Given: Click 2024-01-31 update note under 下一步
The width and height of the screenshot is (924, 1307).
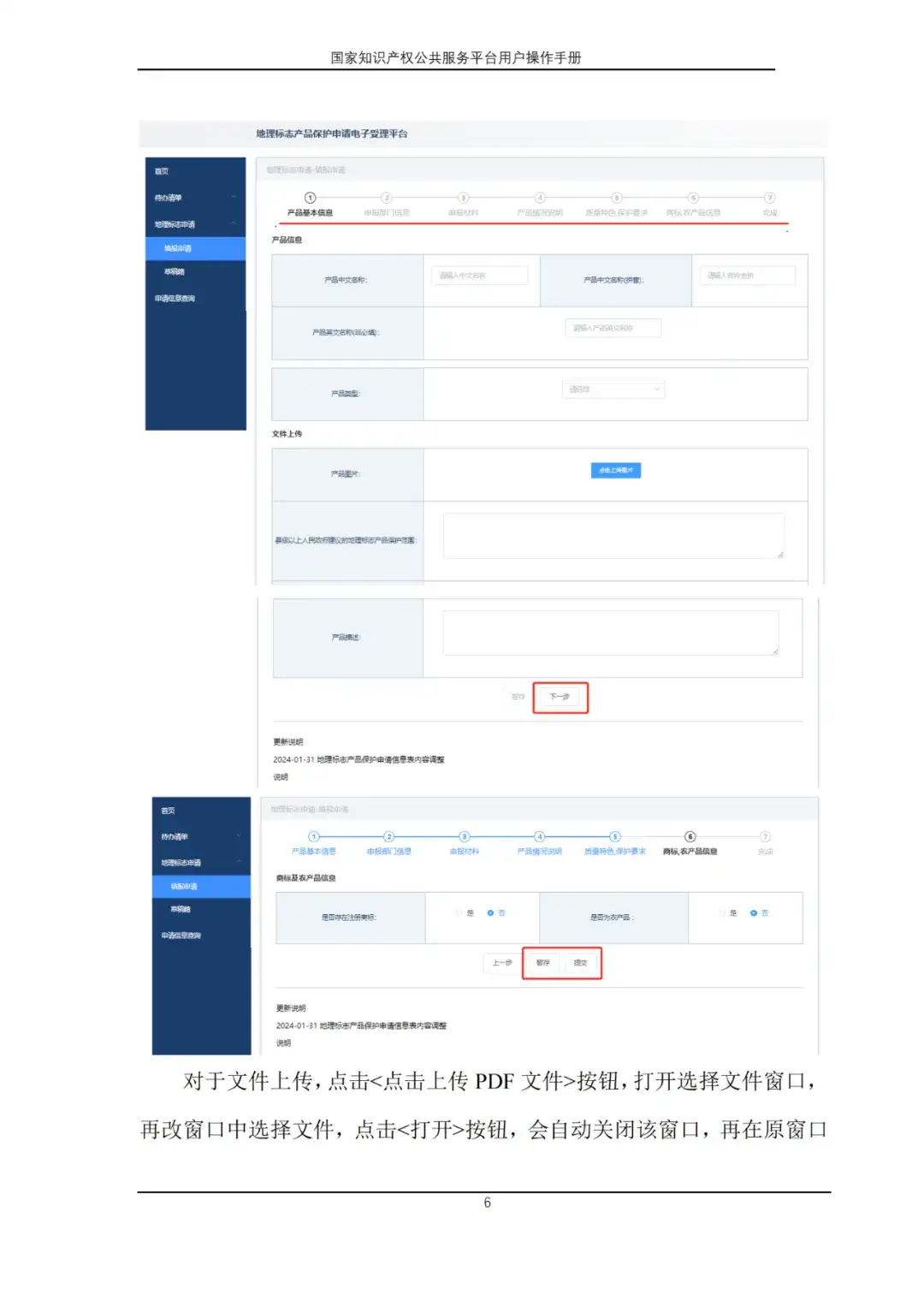Looking at the screenshot, I should click(358, 759).
